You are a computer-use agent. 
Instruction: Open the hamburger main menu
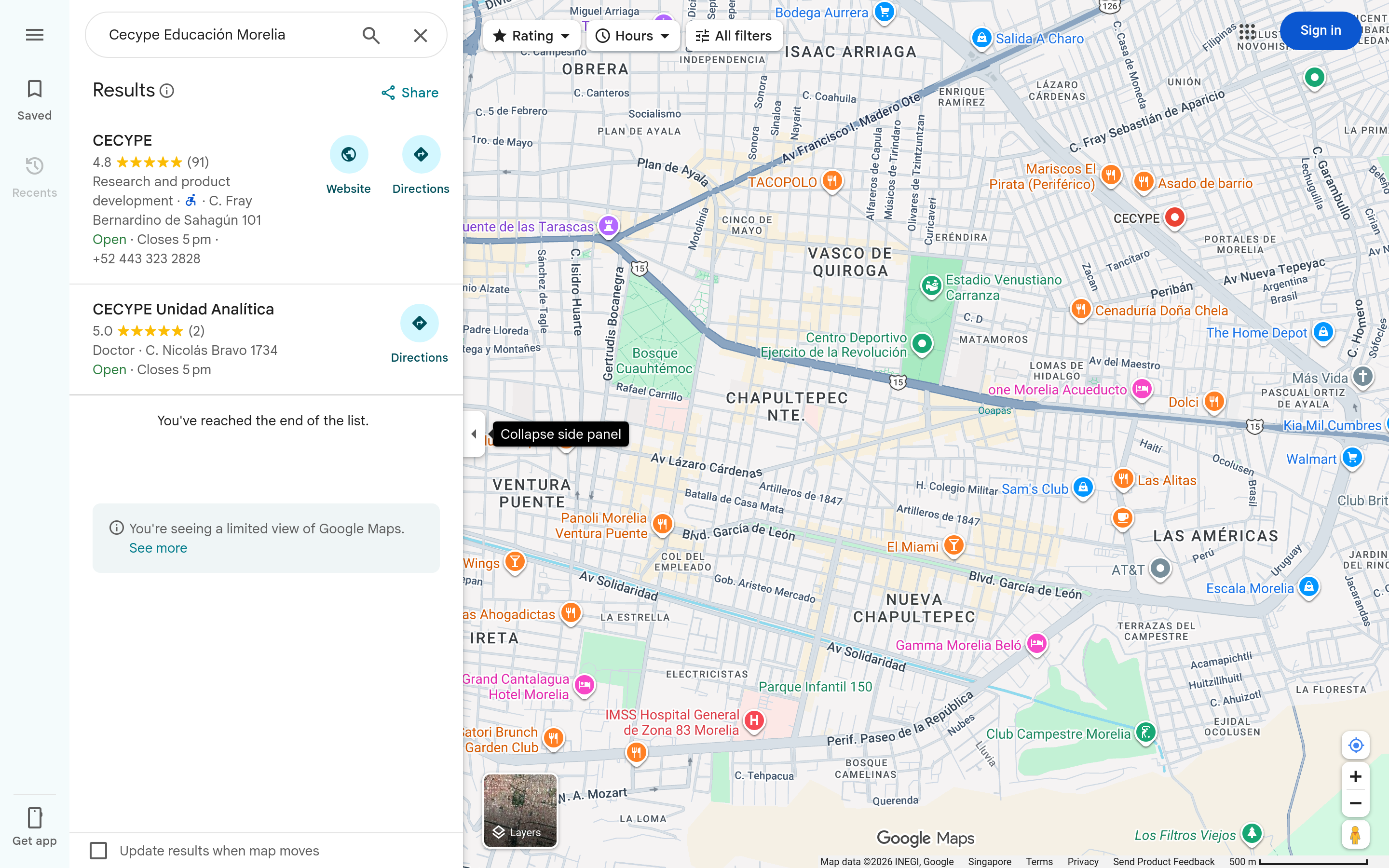pyautogui.click(x=34, y=35)
